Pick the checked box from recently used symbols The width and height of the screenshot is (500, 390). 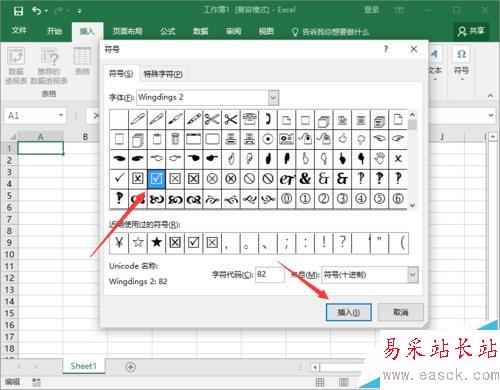[x=194, y=243]
